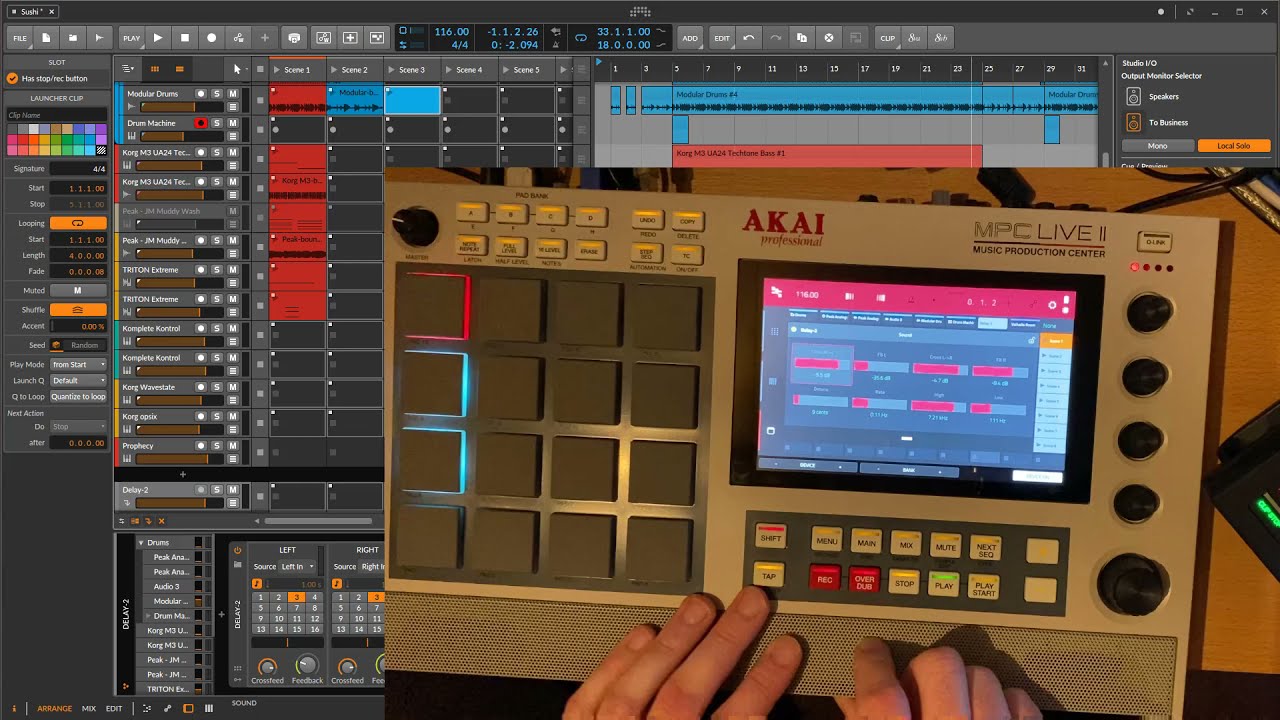Select To Business output monitor
The height and width of the screenshot is (720, 1280).
(1168, 122)
